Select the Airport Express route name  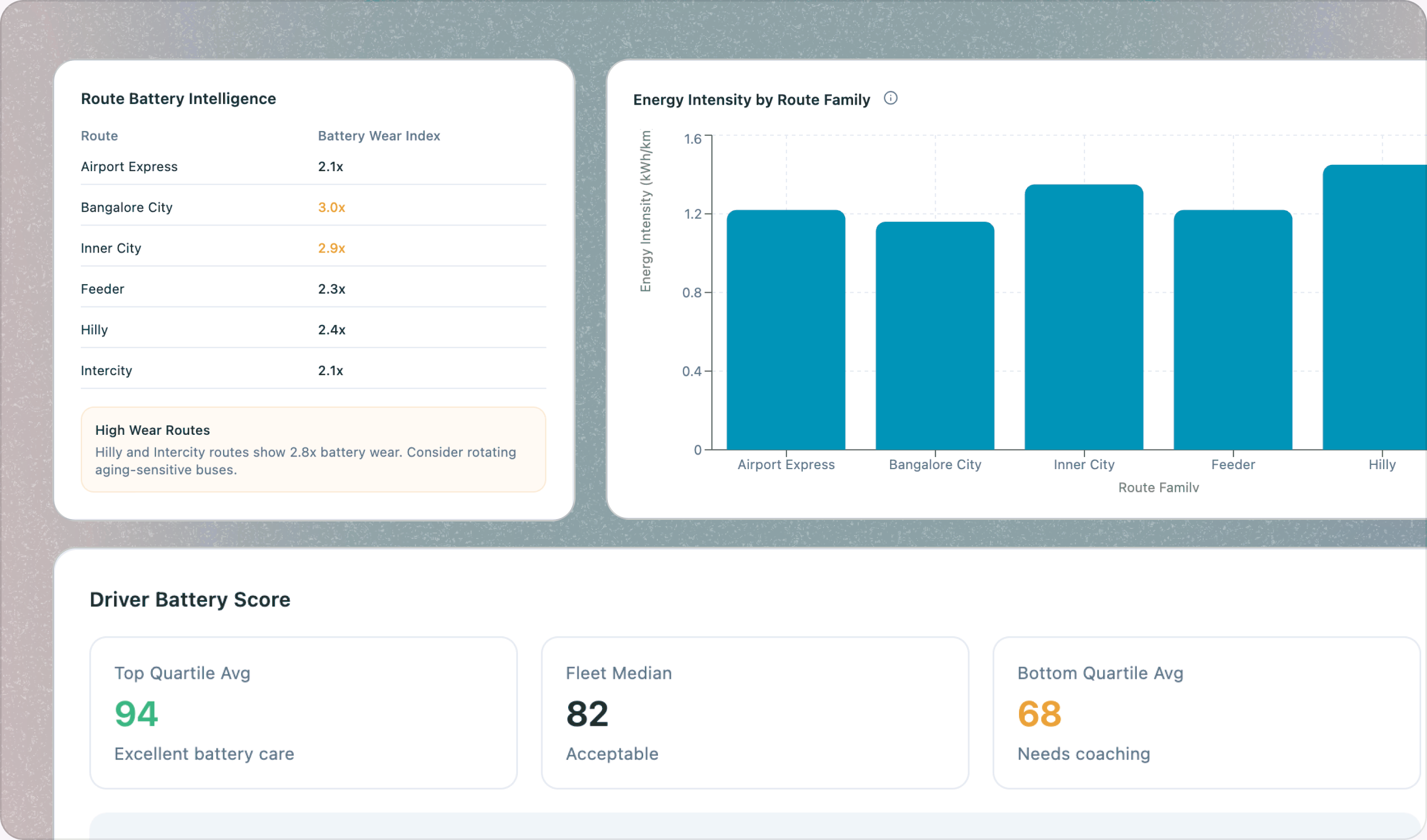[129, 166]
